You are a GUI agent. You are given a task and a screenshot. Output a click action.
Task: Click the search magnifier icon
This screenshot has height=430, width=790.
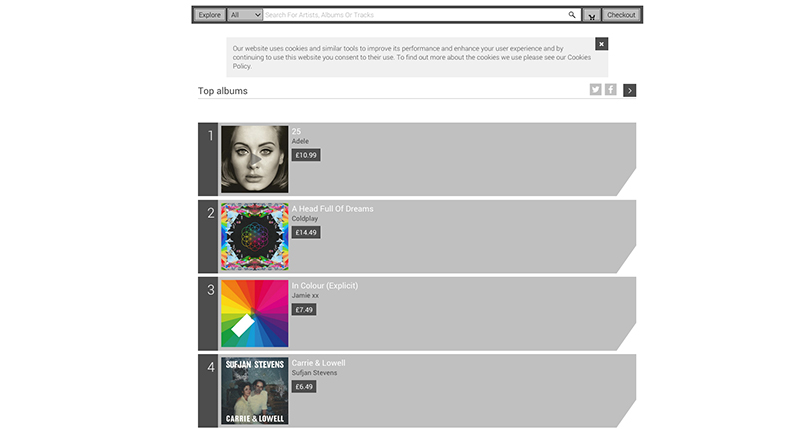pos(572,15)
